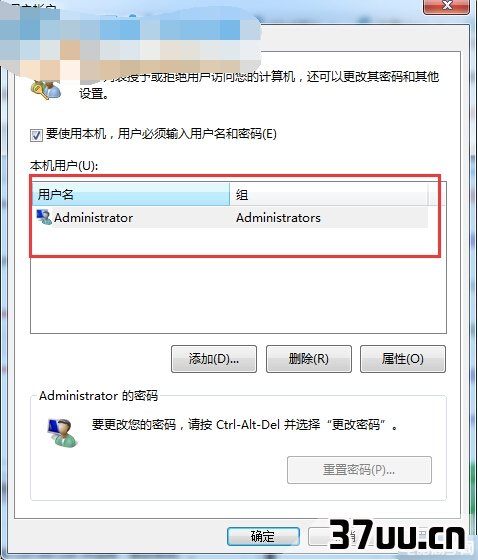The width and height of the screenshot is (478, 560).
Task: Click the user portrait icon beside password text
Action: coord(62,432)
